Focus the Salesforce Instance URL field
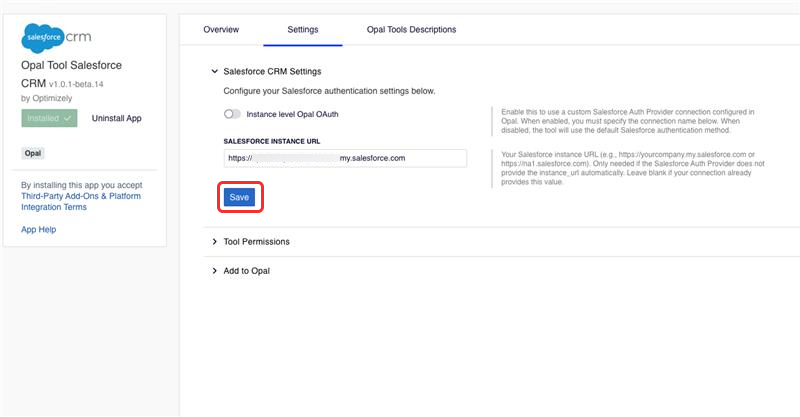 [x=345, y=158]
